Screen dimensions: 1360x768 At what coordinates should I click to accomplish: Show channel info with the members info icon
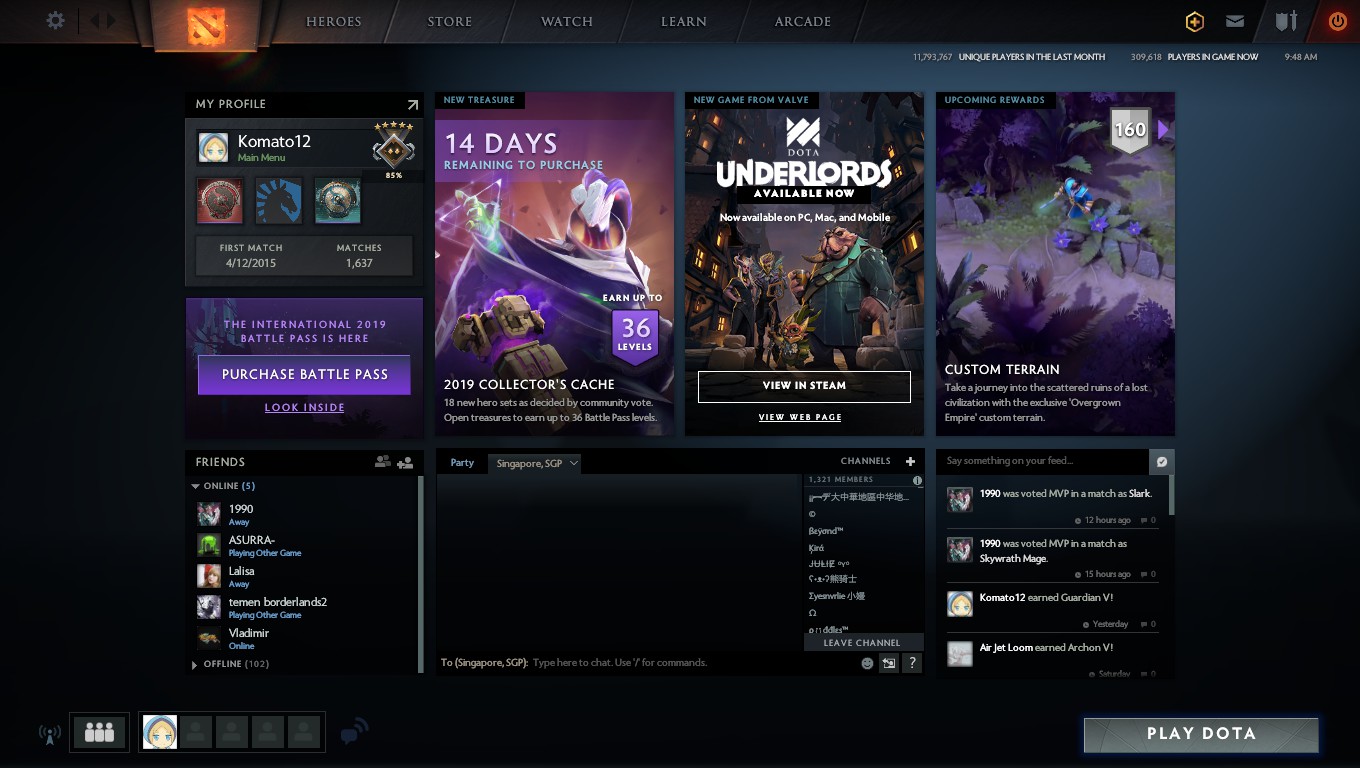(917, 480)
